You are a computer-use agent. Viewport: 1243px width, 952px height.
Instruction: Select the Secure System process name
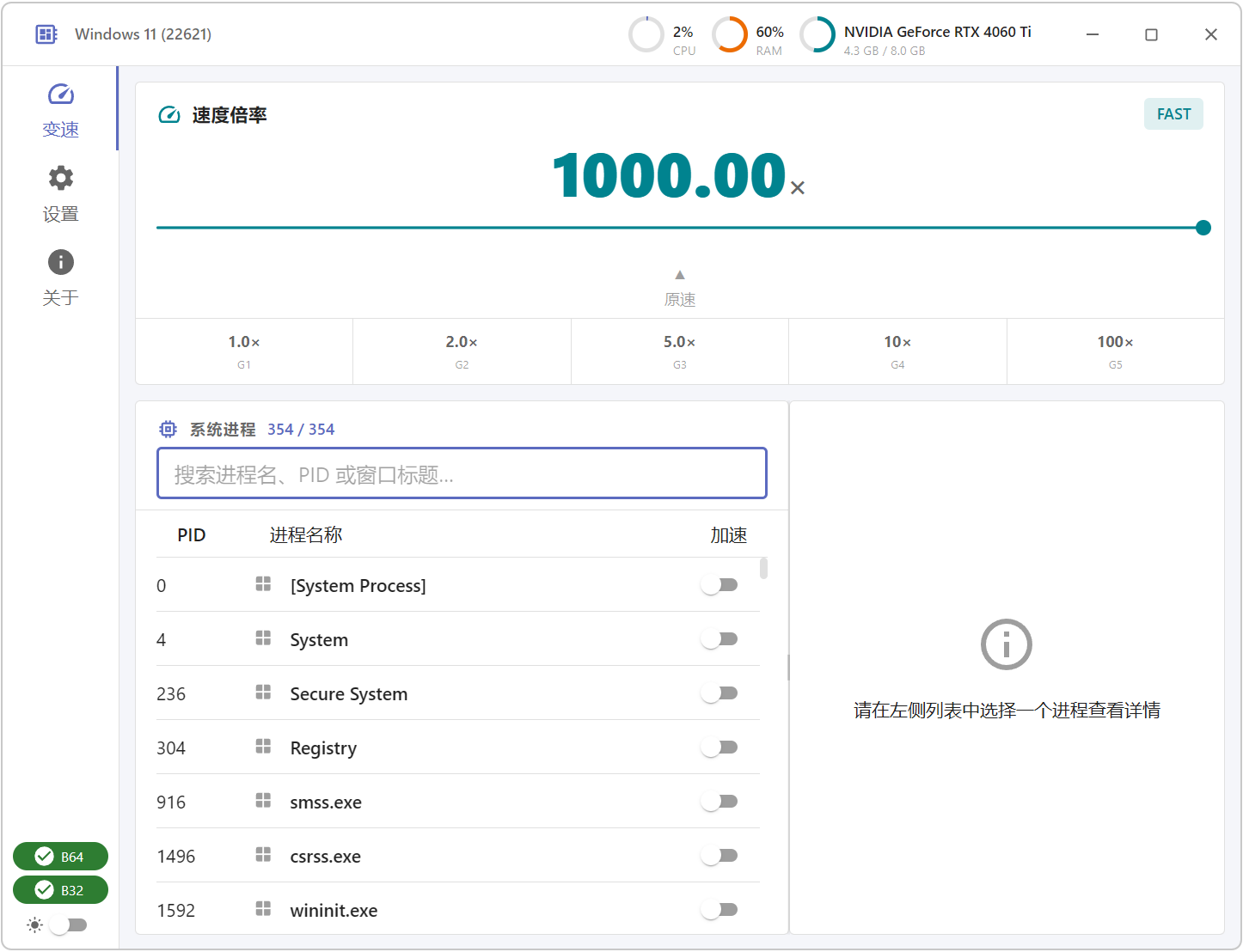349,694
